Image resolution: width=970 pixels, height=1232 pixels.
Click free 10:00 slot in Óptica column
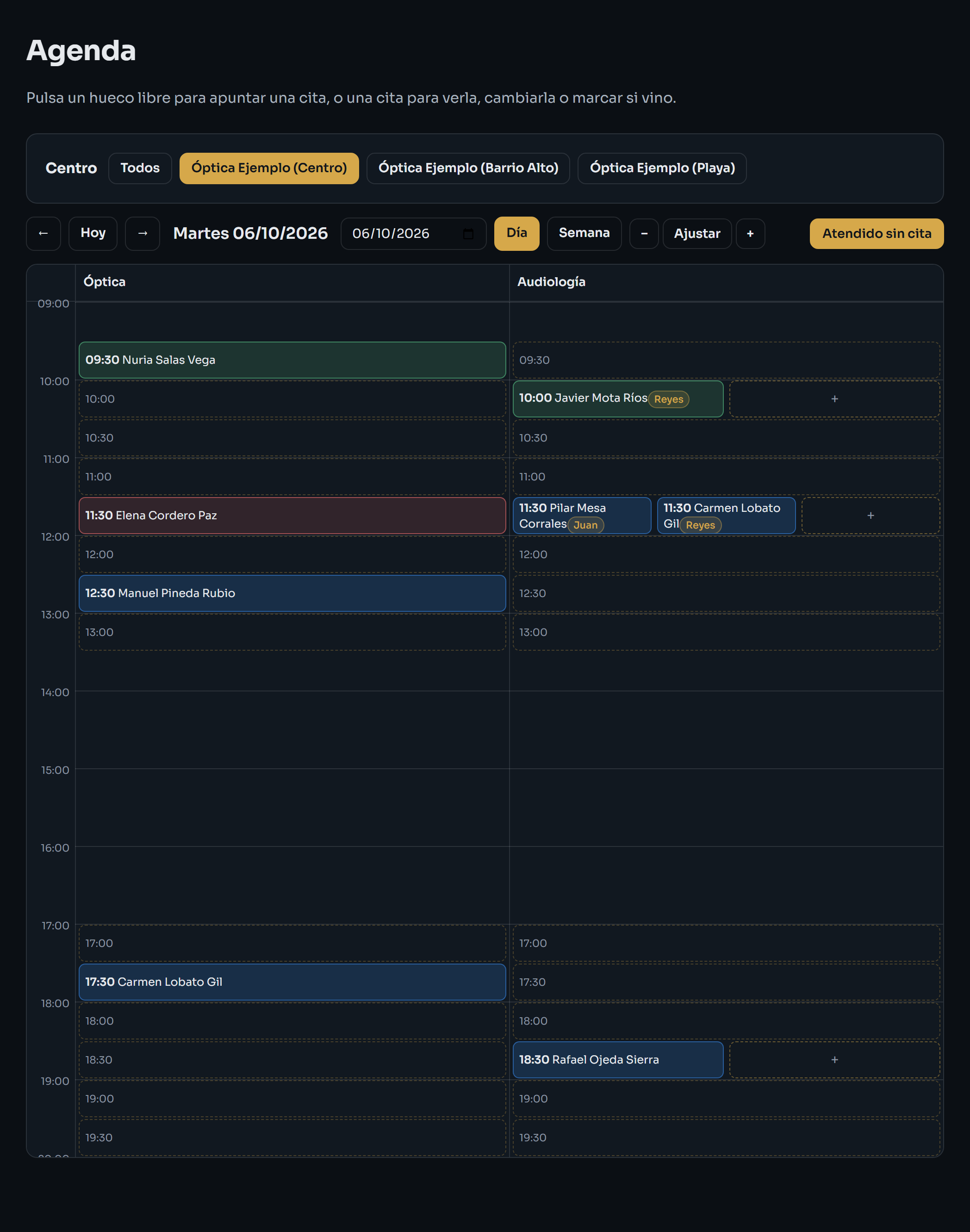pos(292,399)
